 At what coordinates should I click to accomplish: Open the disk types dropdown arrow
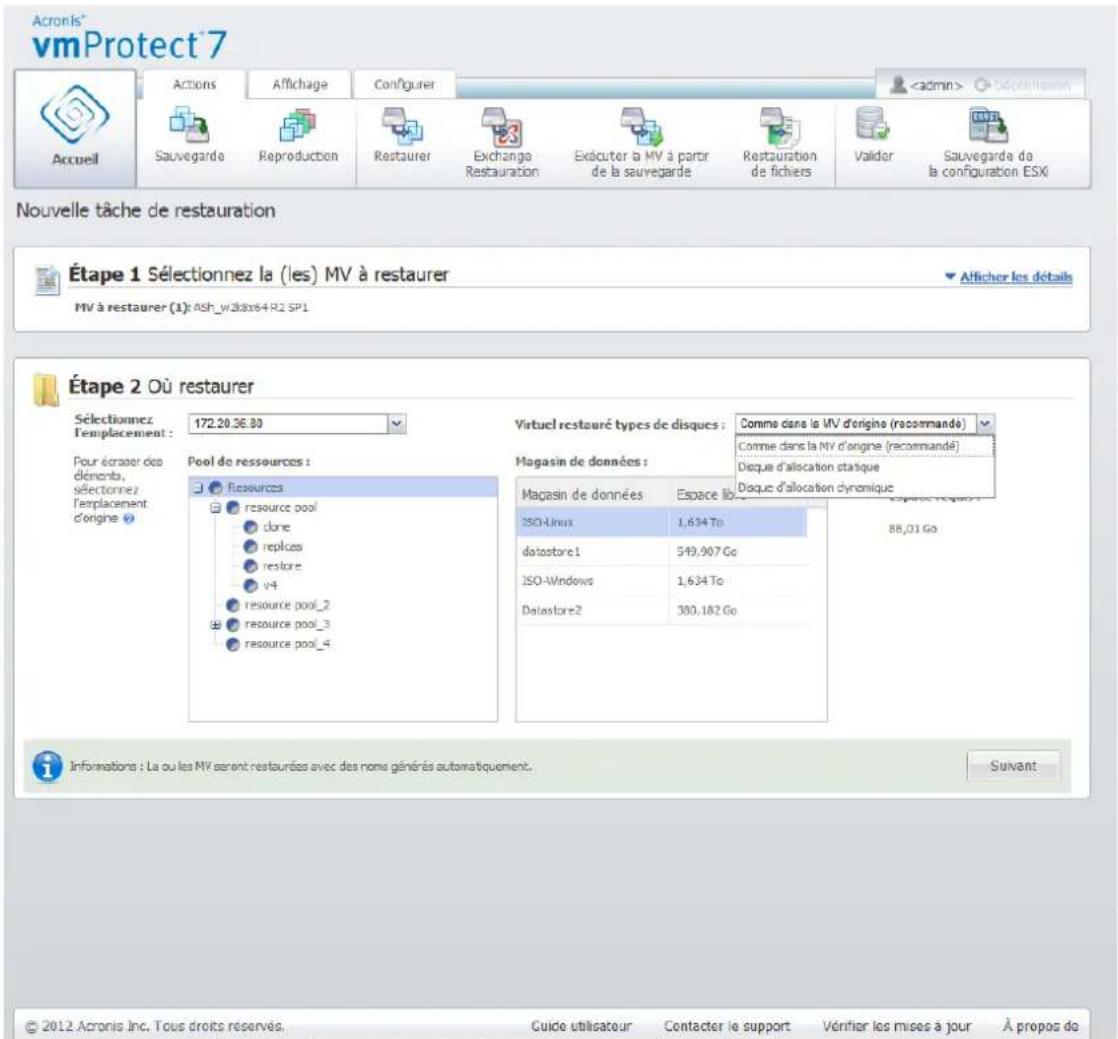pos(985,424)
